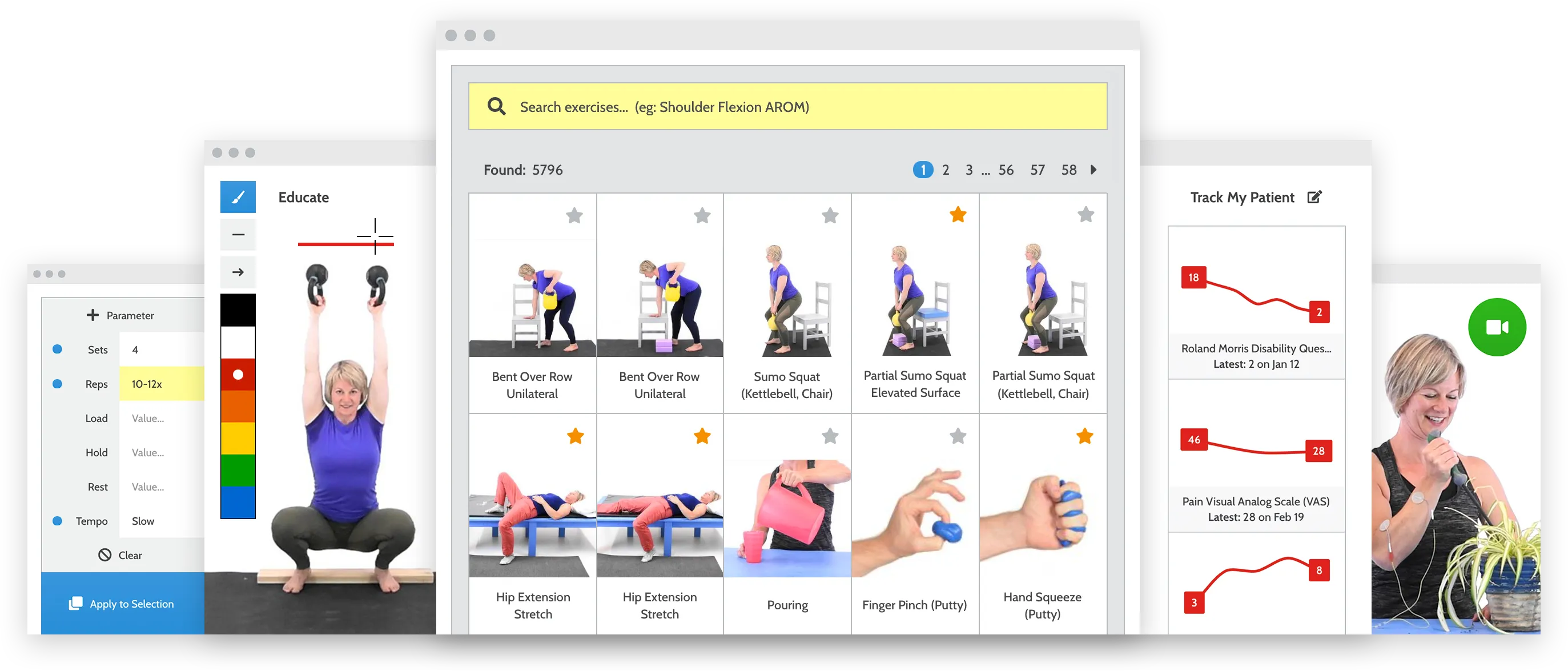
Task: Go to next results page arrow
Action: coord(1093,170)
